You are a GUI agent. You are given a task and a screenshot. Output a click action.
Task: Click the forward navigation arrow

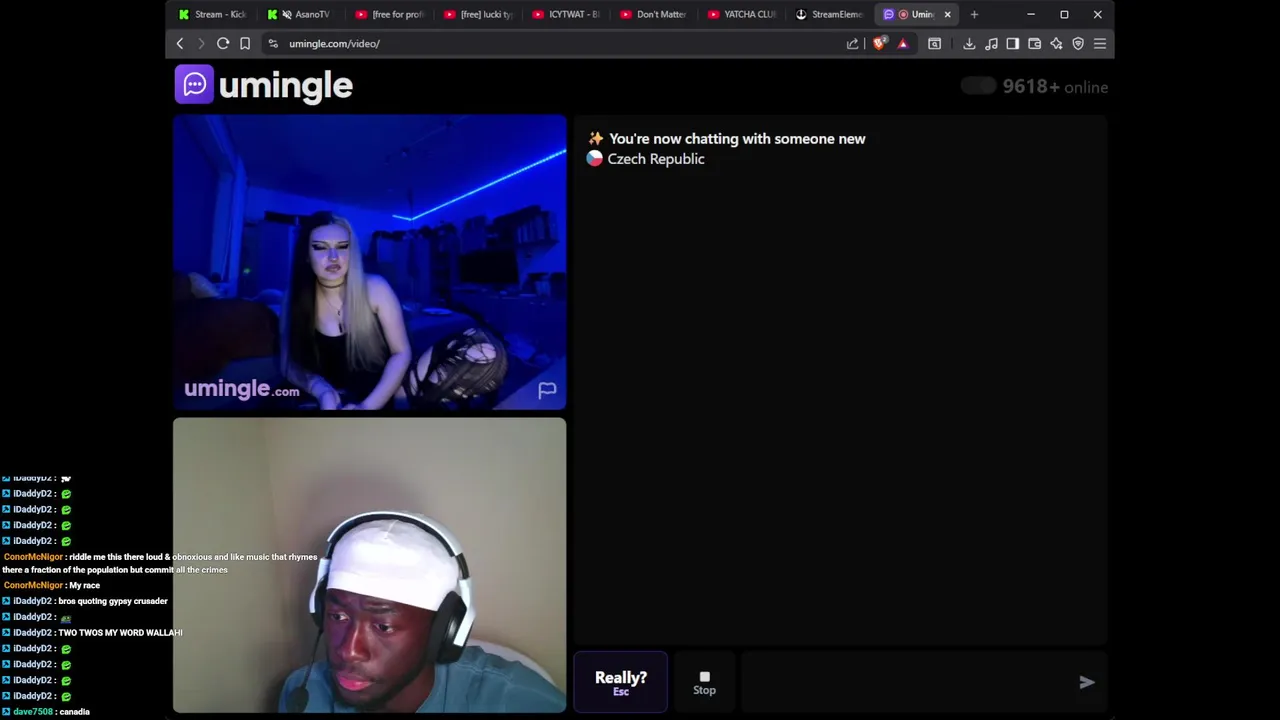pyautogui.click(x=201, y=44)
